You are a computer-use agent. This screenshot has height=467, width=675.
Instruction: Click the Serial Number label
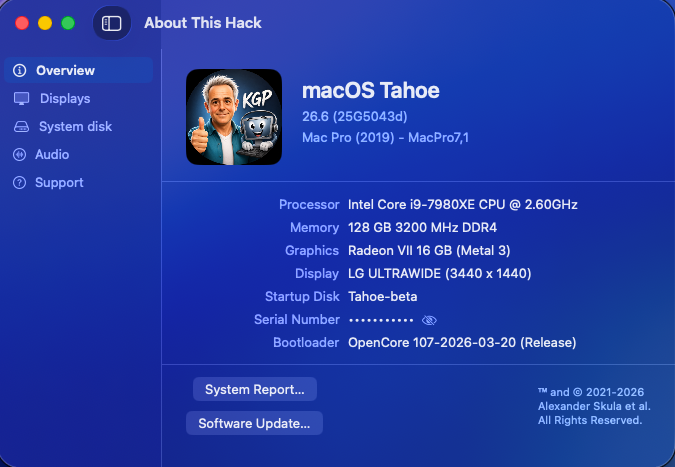pyautogui.click(x=297, y=319)
